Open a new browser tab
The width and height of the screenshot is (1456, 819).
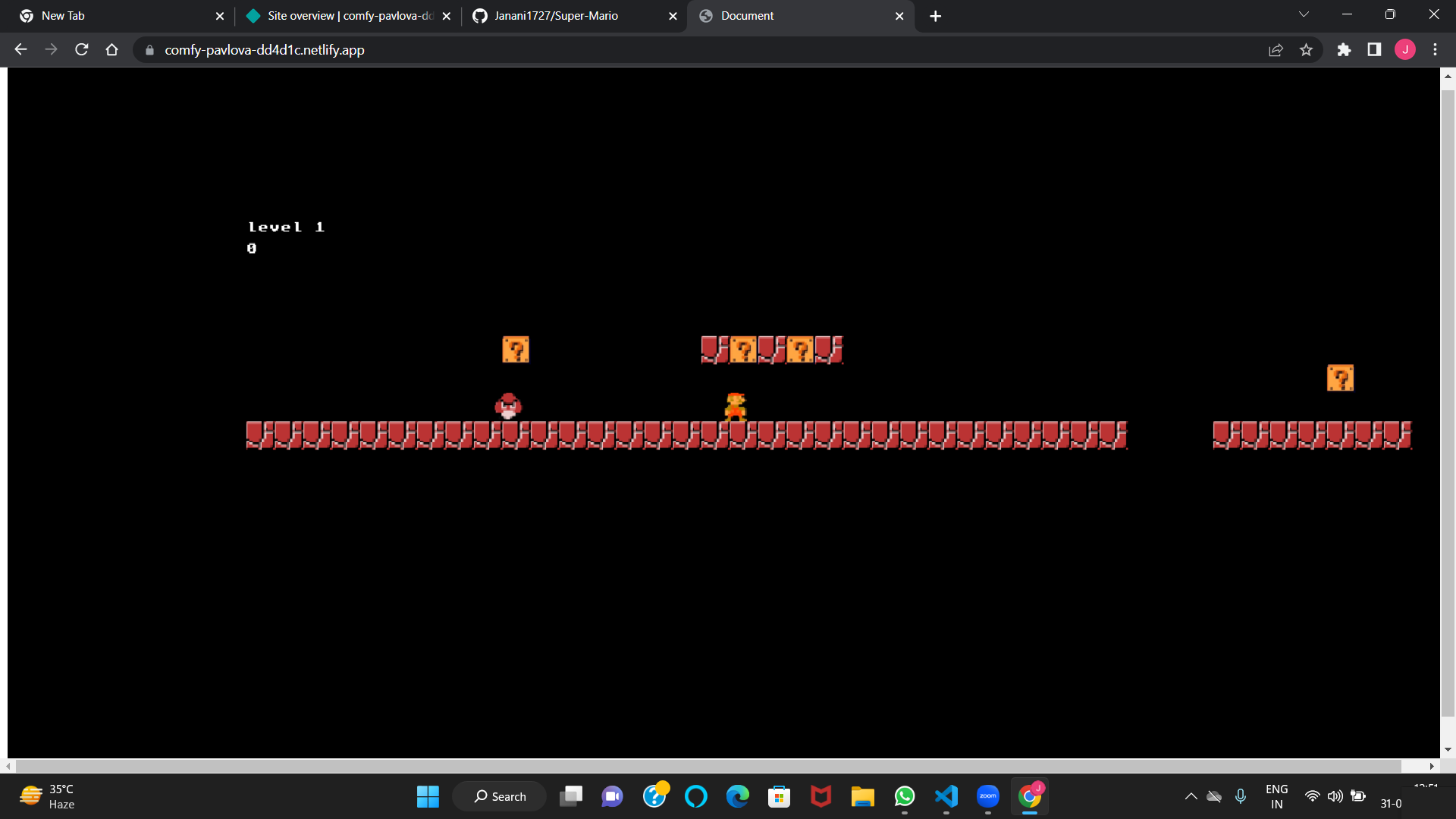(935, 16)
